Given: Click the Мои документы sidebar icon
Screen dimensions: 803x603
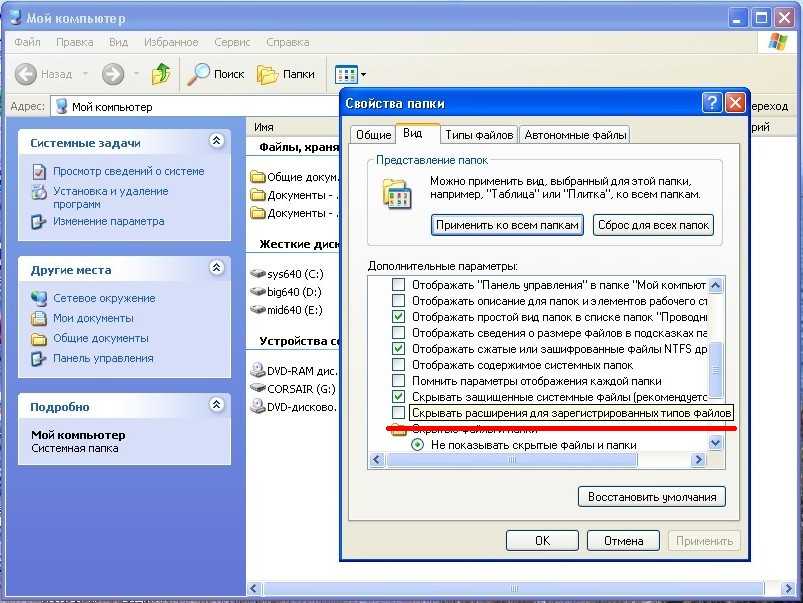Looking at the screenshot, I should click(39, 318).
